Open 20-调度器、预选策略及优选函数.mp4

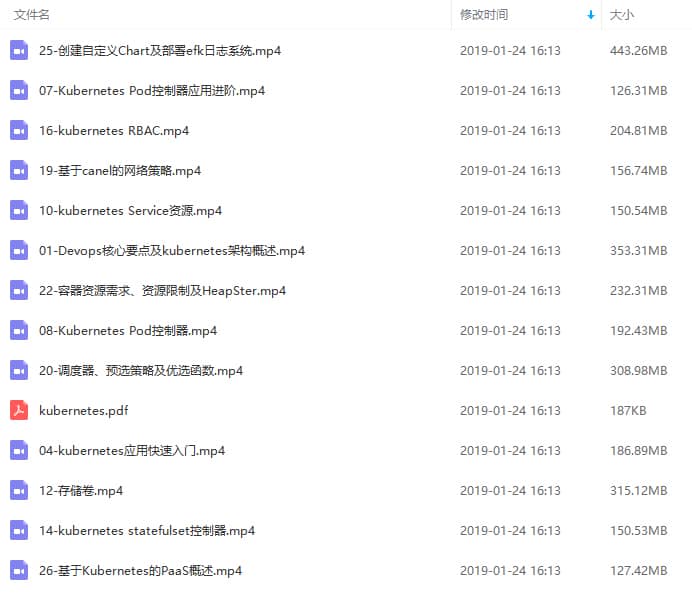point(141,371)
